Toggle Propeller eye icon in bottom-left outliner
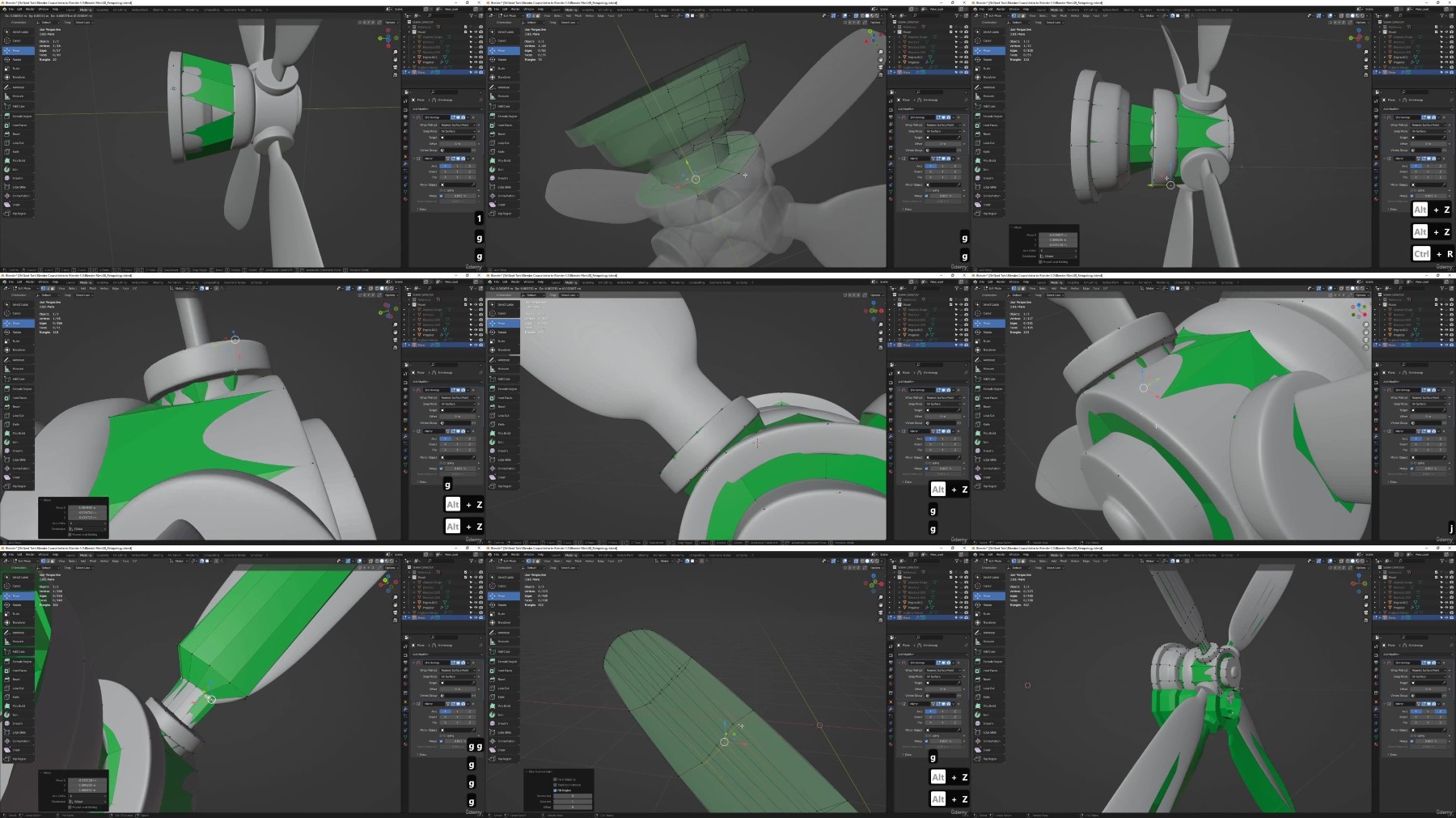Screen dimensions: 1456x818 476,608
